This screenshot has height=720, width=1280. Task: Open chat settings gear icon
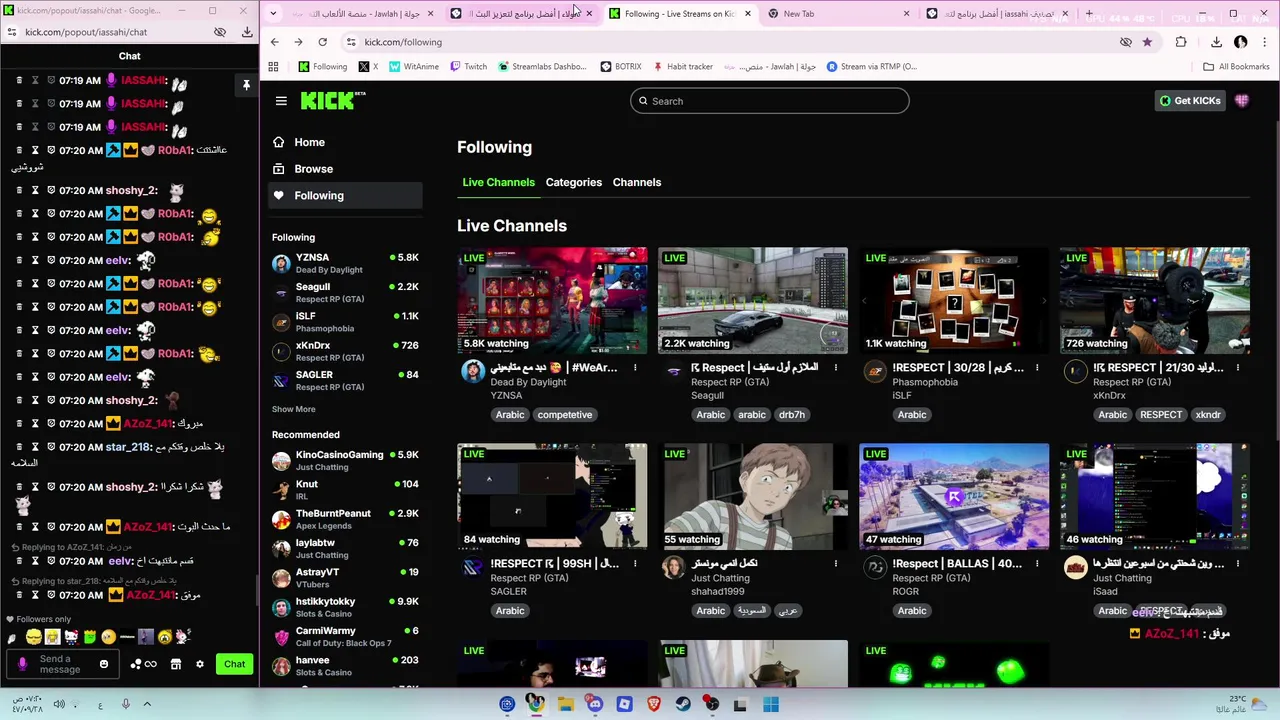[199, 664]
